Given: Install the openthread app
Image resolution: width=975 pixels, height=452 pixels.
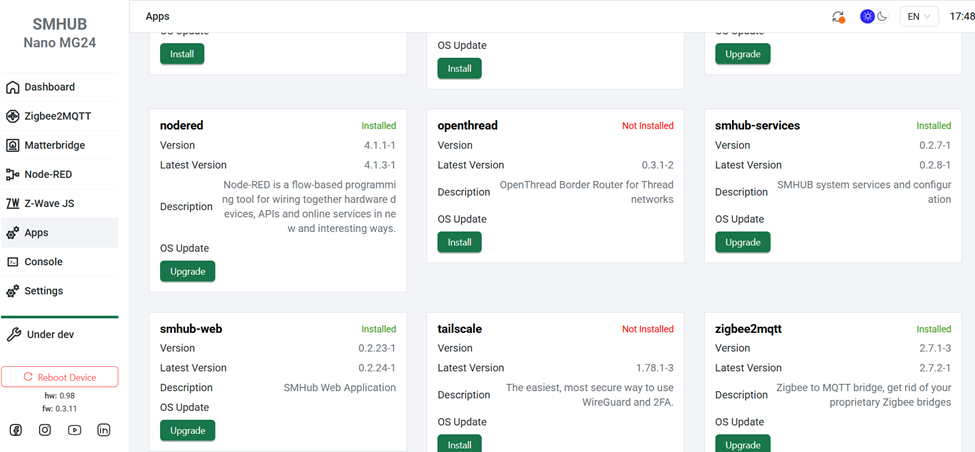Looking at the screenshot, I should (x=460, y=242).
